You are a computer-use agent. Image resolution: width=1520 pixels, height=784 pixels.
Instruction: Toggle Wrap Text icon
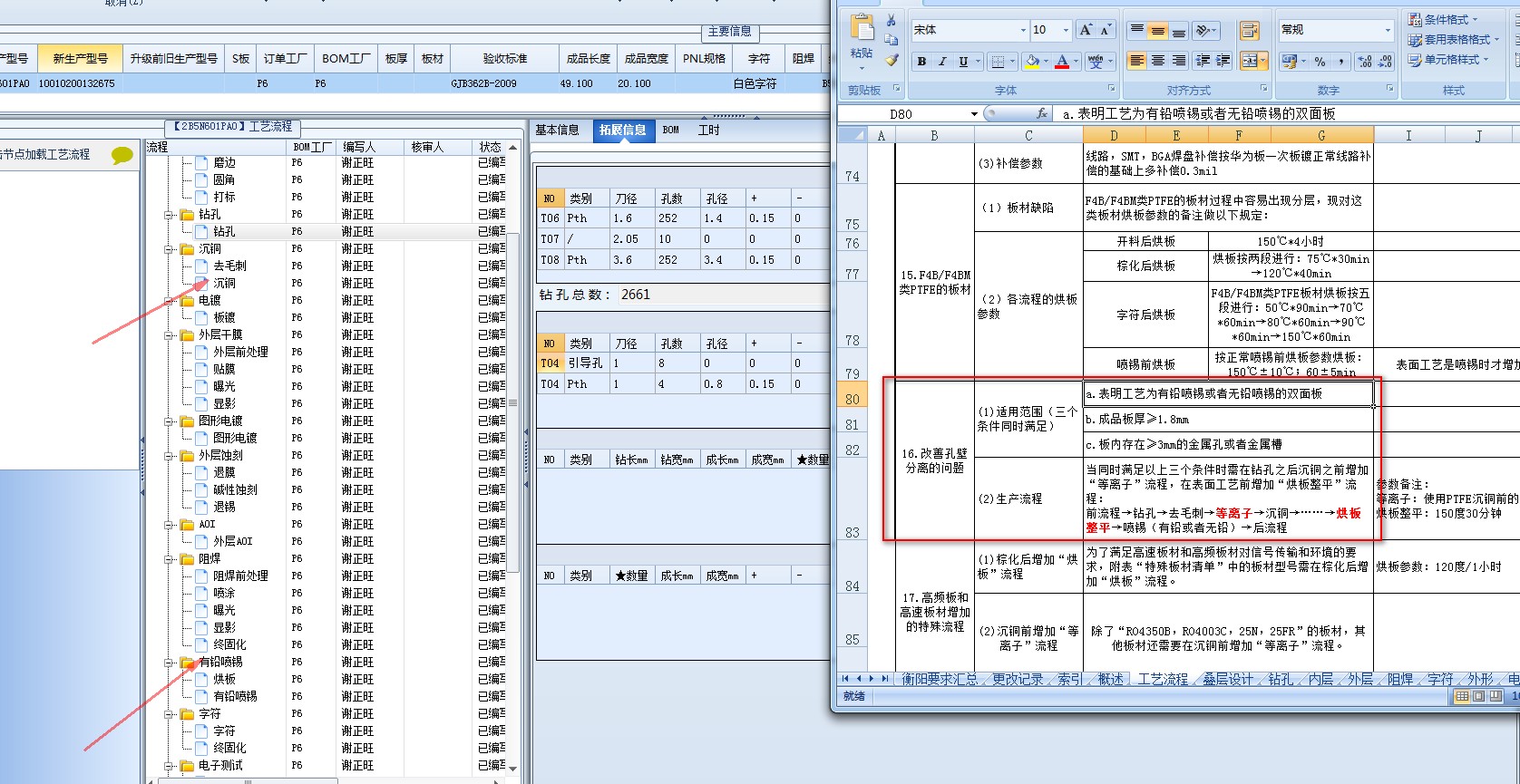click(1249, 31)
